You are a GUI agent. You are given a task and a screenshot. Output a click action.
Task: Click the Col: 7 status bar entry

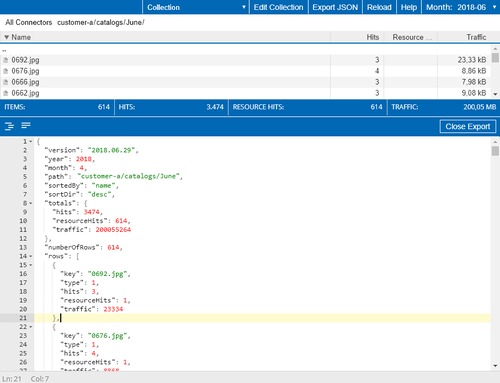click(x=40, y=379)
